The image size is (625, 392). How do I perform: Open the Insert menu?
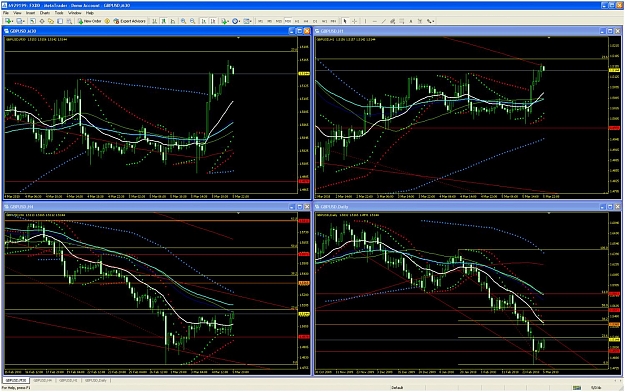coord(31,13)
